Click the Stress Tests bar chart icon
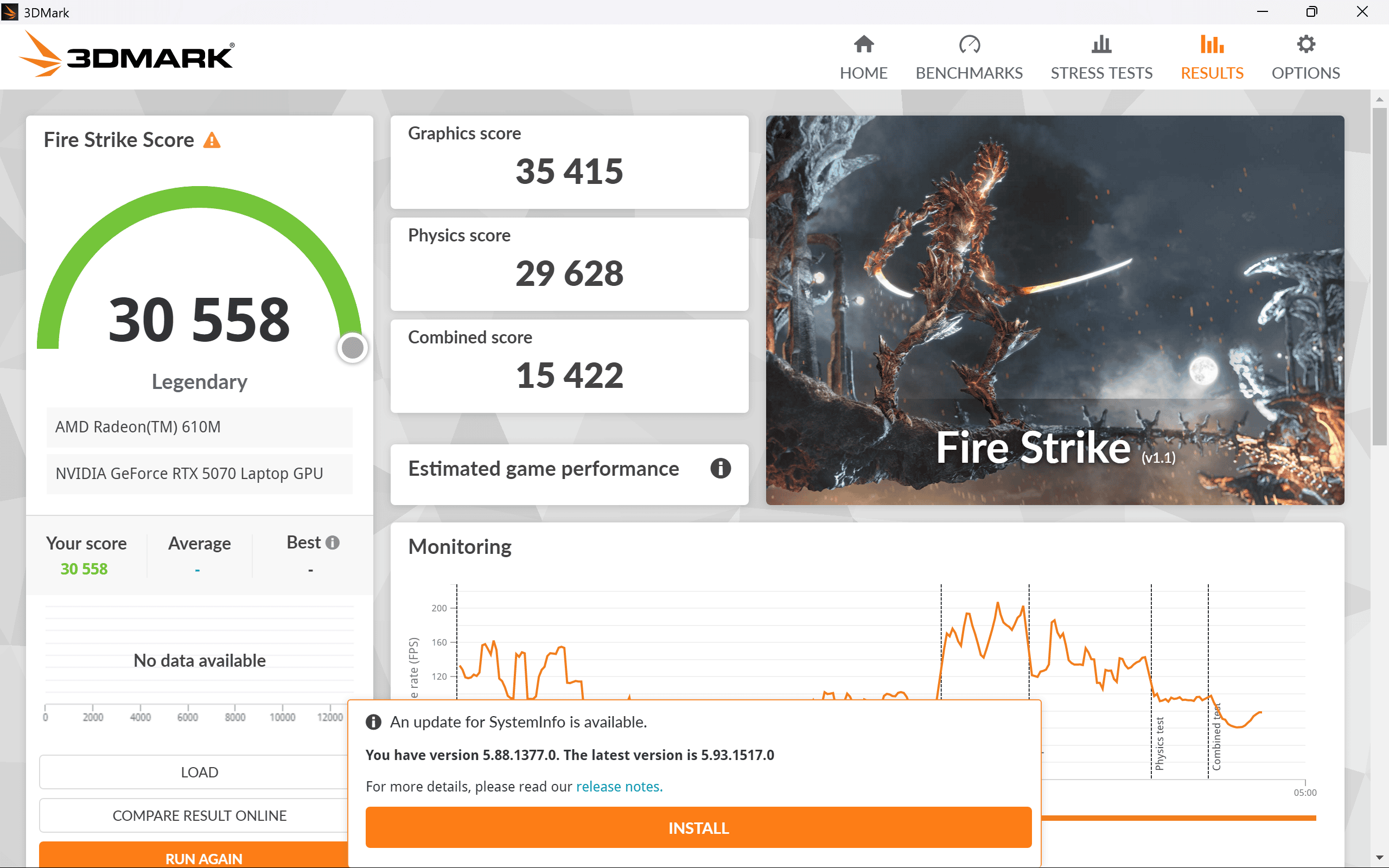This screenshot has width=1389, height=868. (x=1101, y=44)
